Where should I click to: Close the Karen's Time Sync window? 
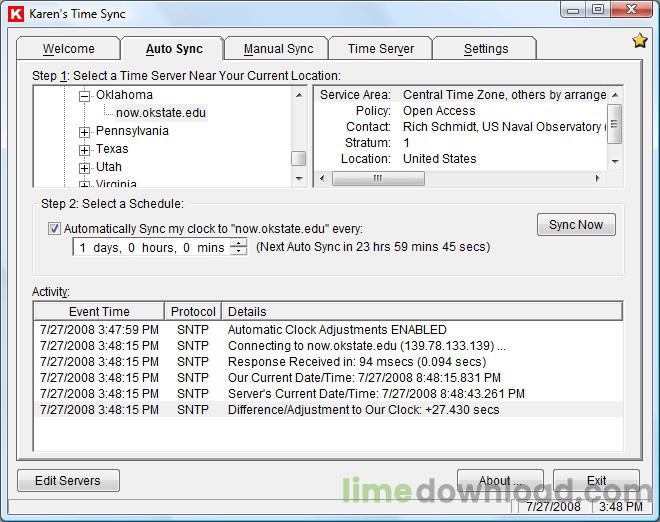pyautogui.click(x=631, y=10)
